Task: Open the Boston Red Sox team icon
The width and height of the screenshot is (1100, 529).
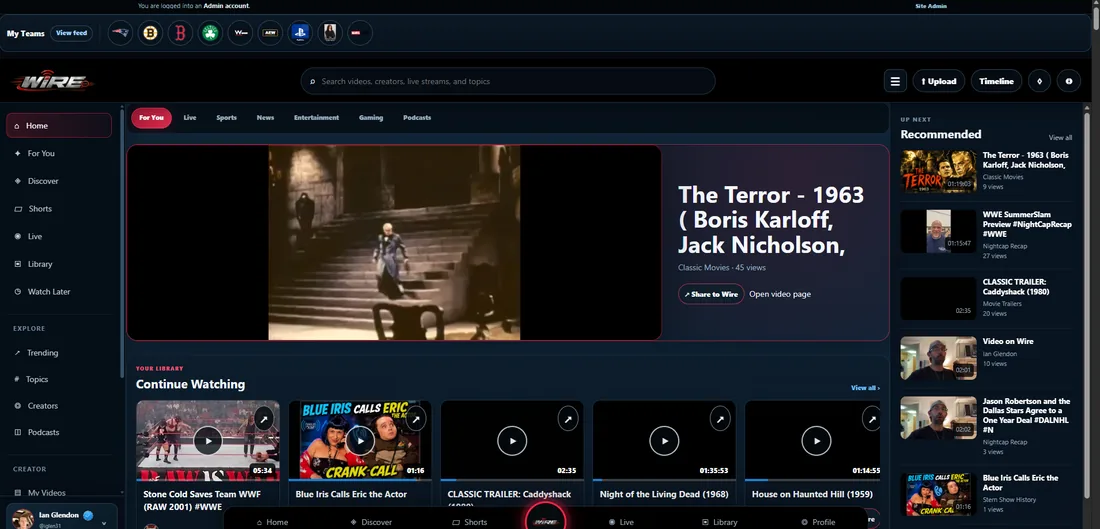Action: tap(180, 33)
